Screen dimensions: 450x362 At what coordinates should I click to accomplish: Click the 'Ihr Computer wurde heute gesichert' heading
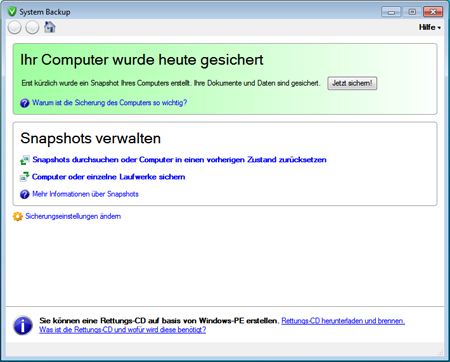[142, 60]
